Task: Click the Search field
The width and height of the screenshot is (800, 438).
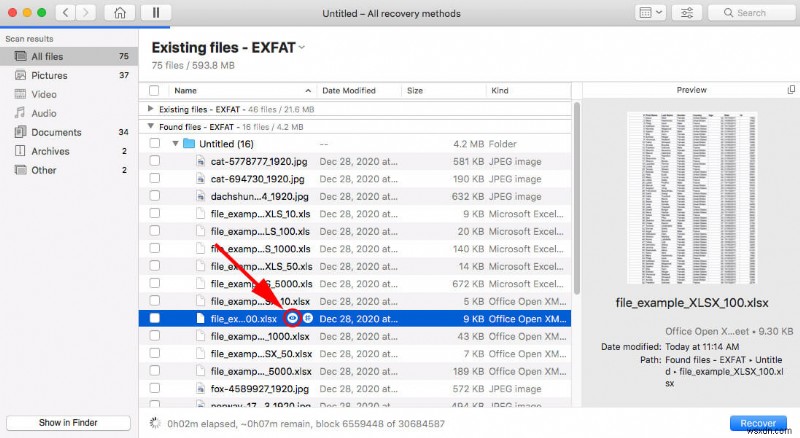Action: tap(752, 13)
